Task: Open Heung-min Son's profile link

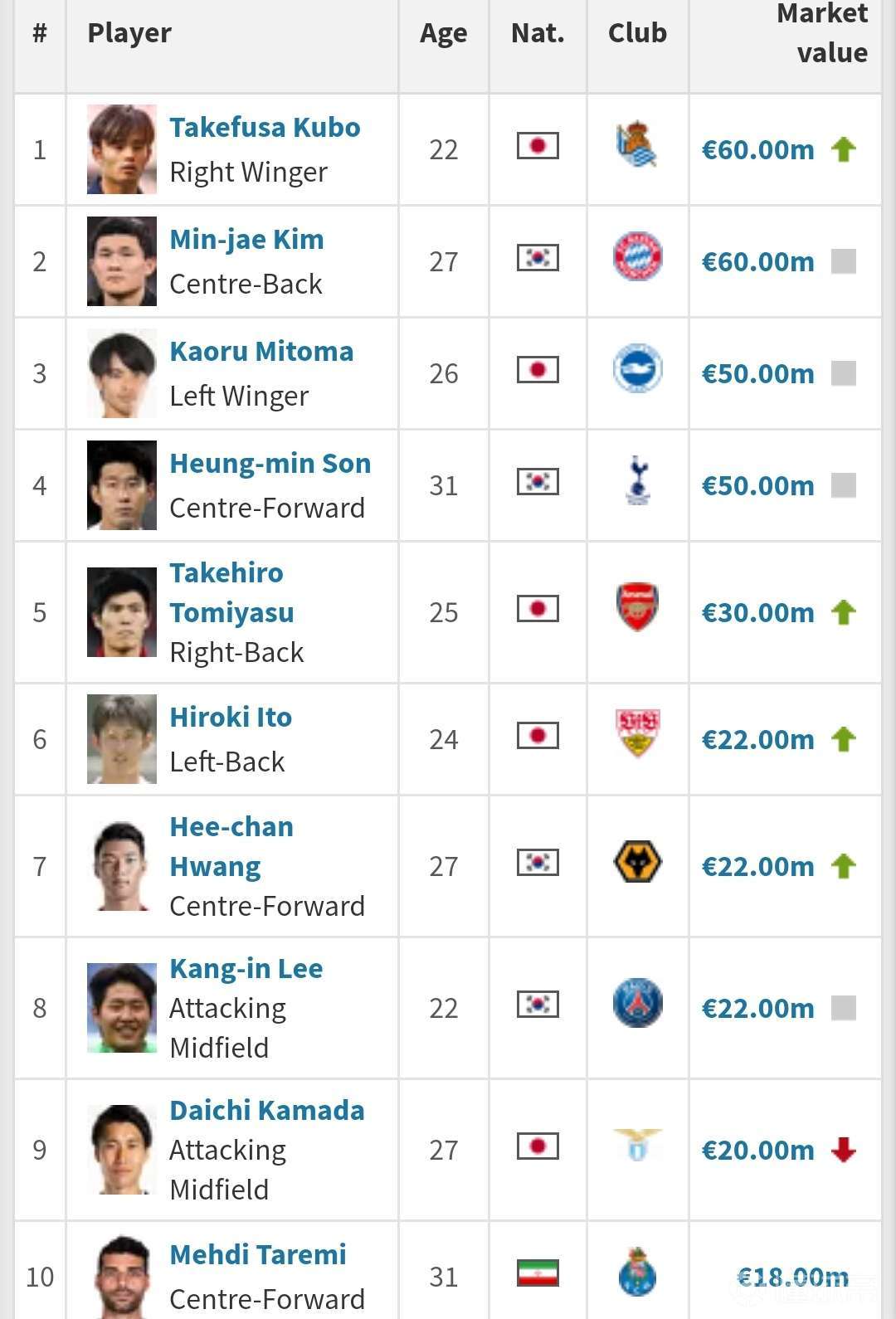Action: point(270,464)
